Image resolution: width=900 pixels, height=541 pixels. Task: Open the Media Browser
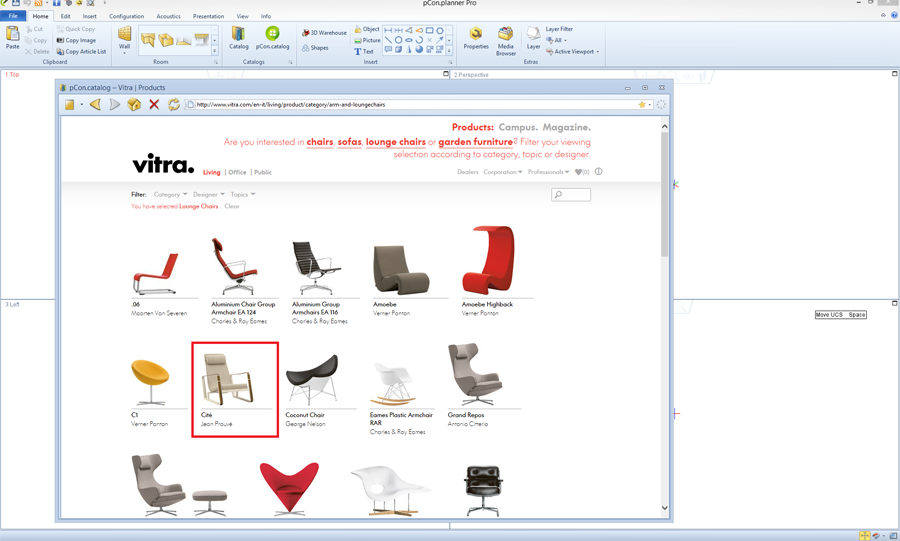coord(506,41)
